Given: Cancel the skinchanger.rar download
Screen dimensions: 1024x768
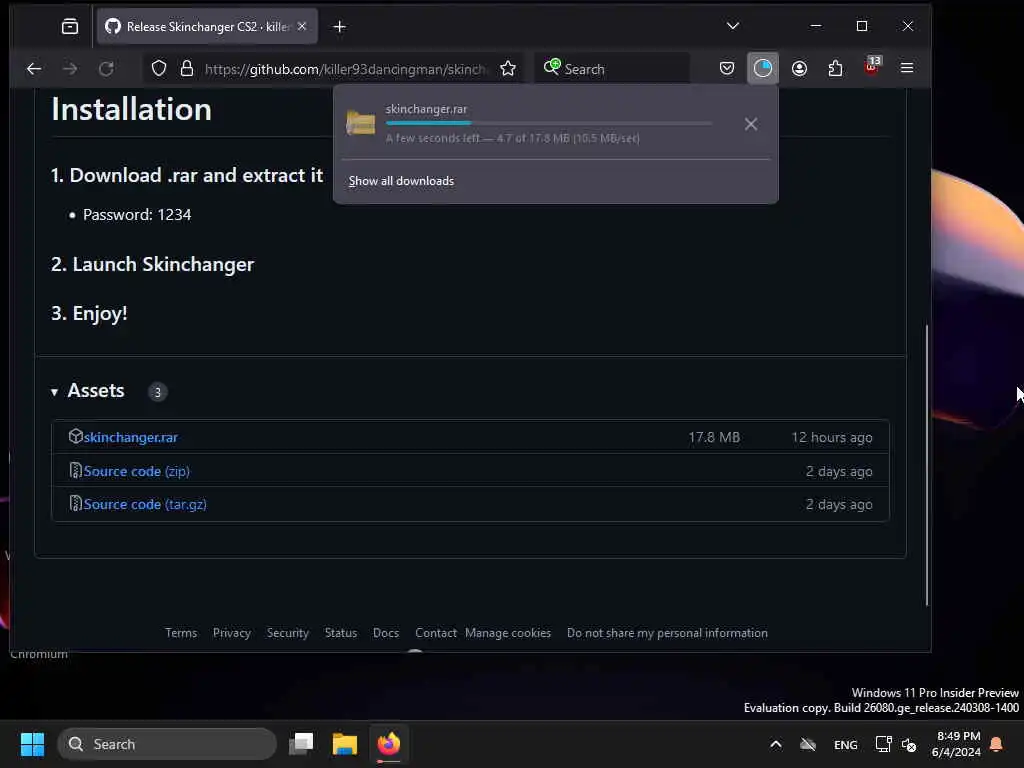Looking at the screenshot, I should point(751,124).
